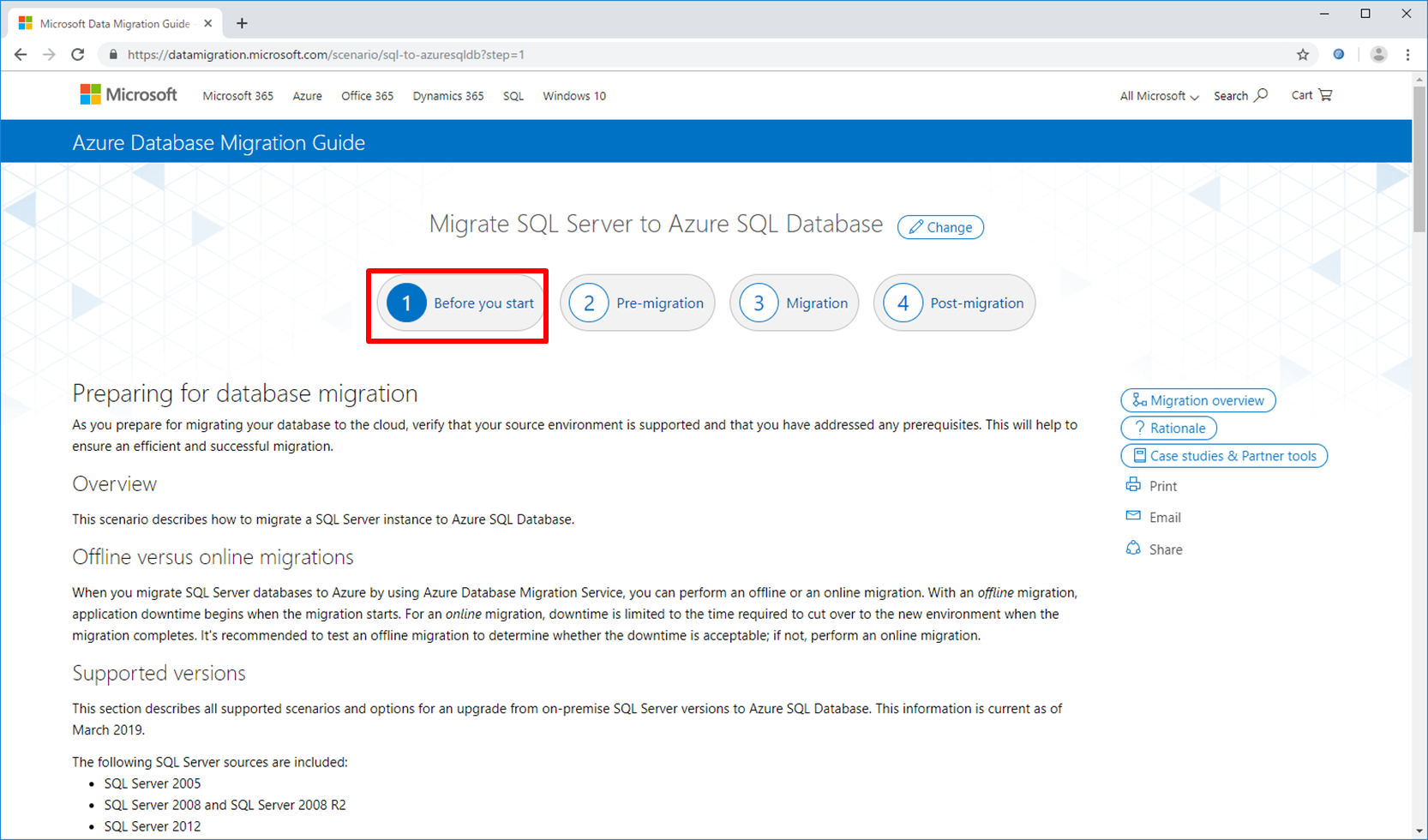Click step 4 circle icon
This screenshot has width=1428, height=840.
click(x=903, y=303)
